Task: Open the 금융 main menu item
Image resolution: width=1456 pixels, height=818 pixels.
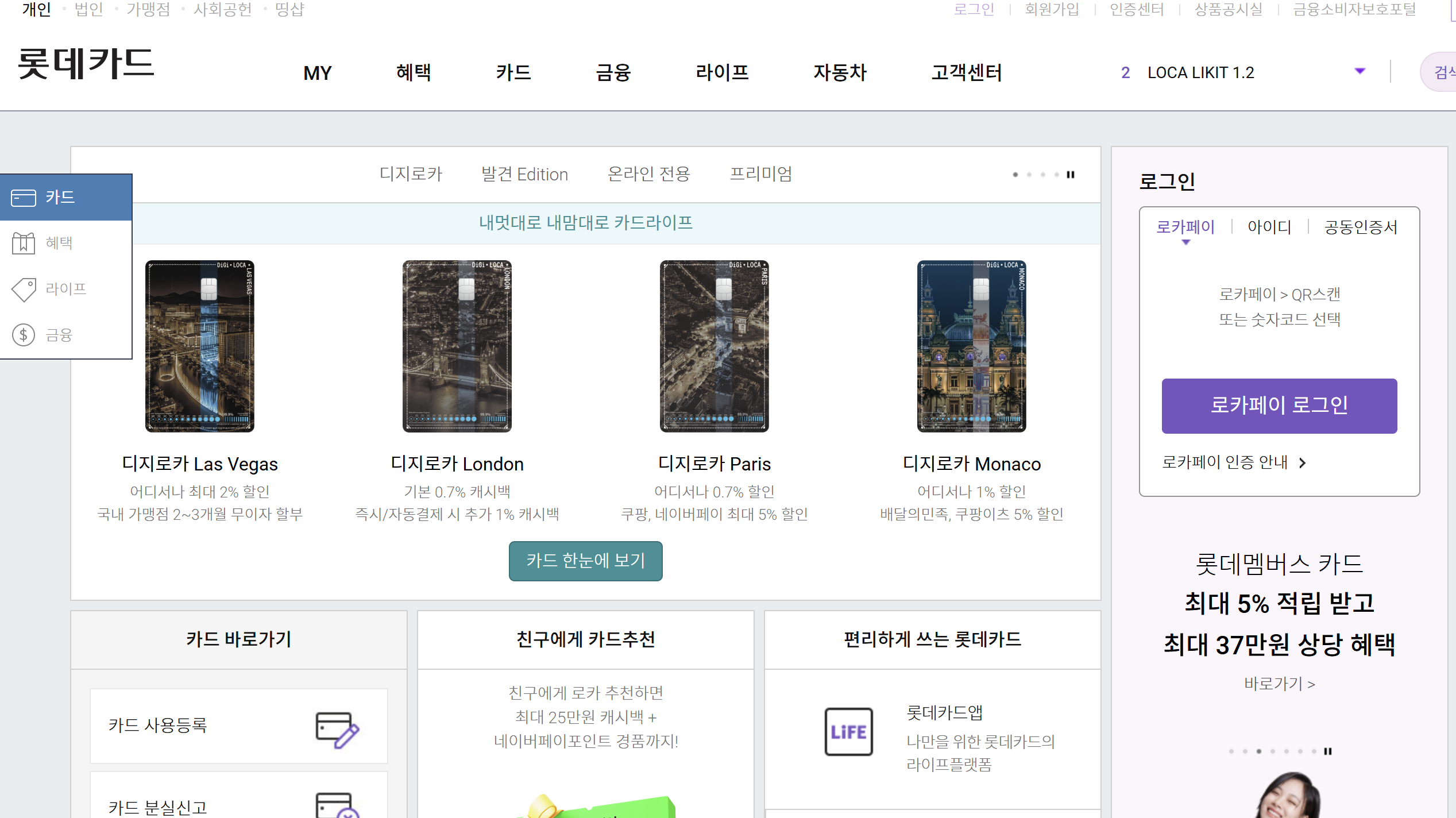Action: 613,73
